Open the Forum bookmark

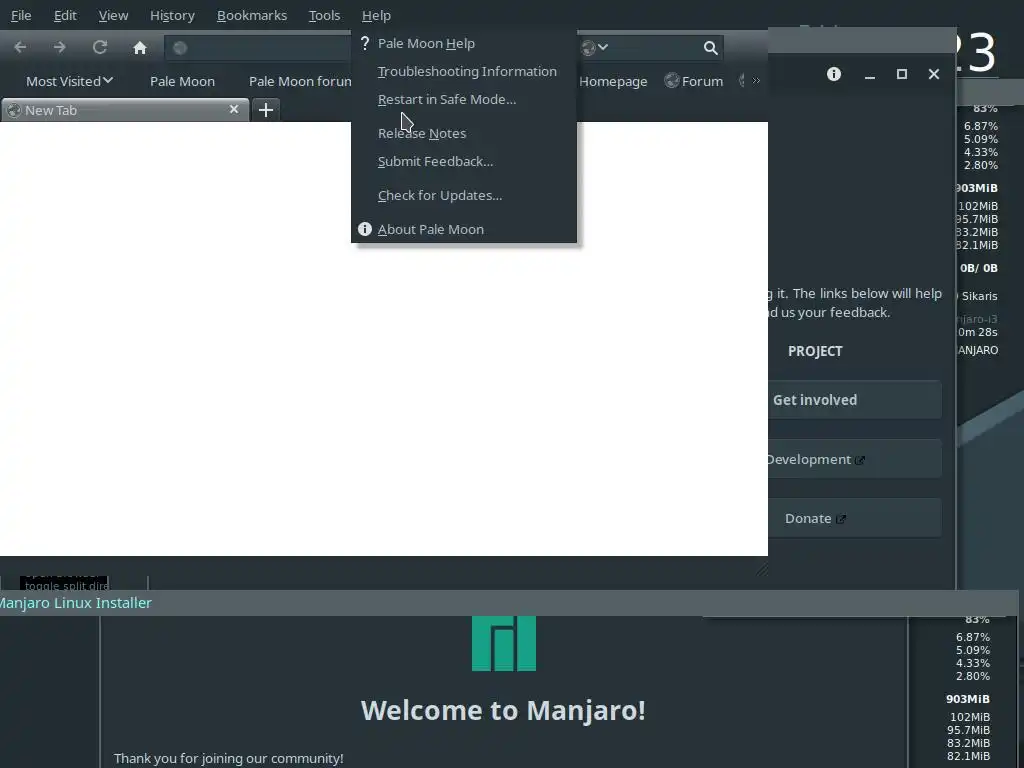pyautogui.click(x=694, y=81)
